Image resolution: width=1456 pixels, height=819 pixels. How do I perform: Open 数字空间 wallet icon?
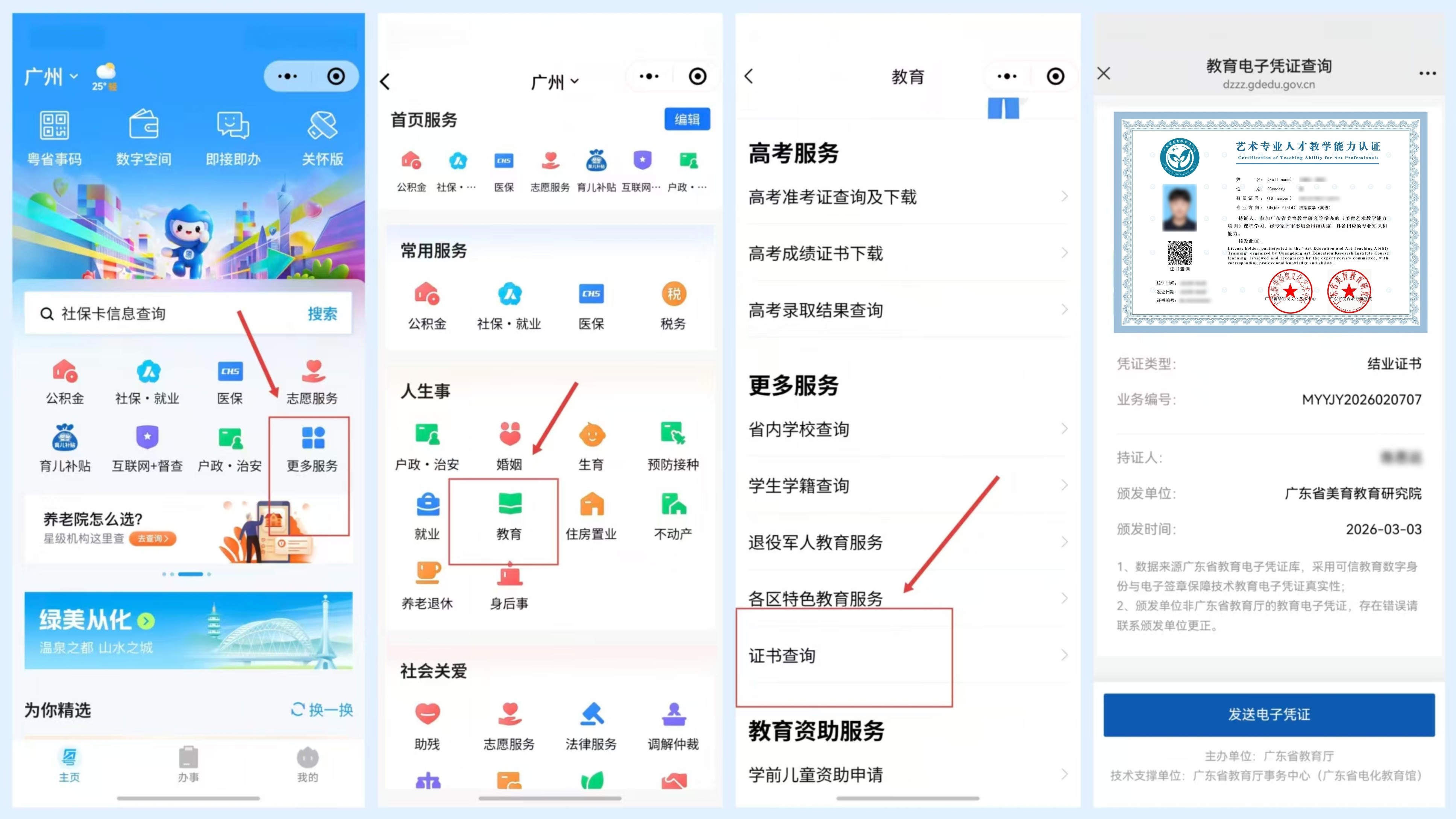click(144, 126)
